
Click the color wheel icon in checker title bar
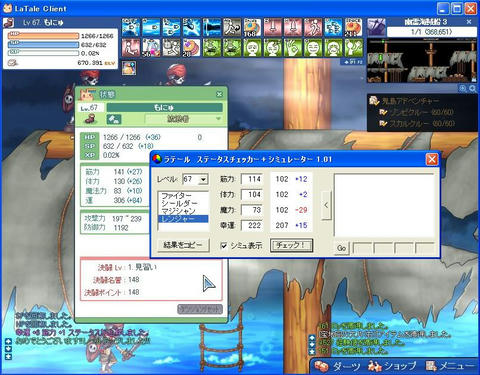coord(157,159)
